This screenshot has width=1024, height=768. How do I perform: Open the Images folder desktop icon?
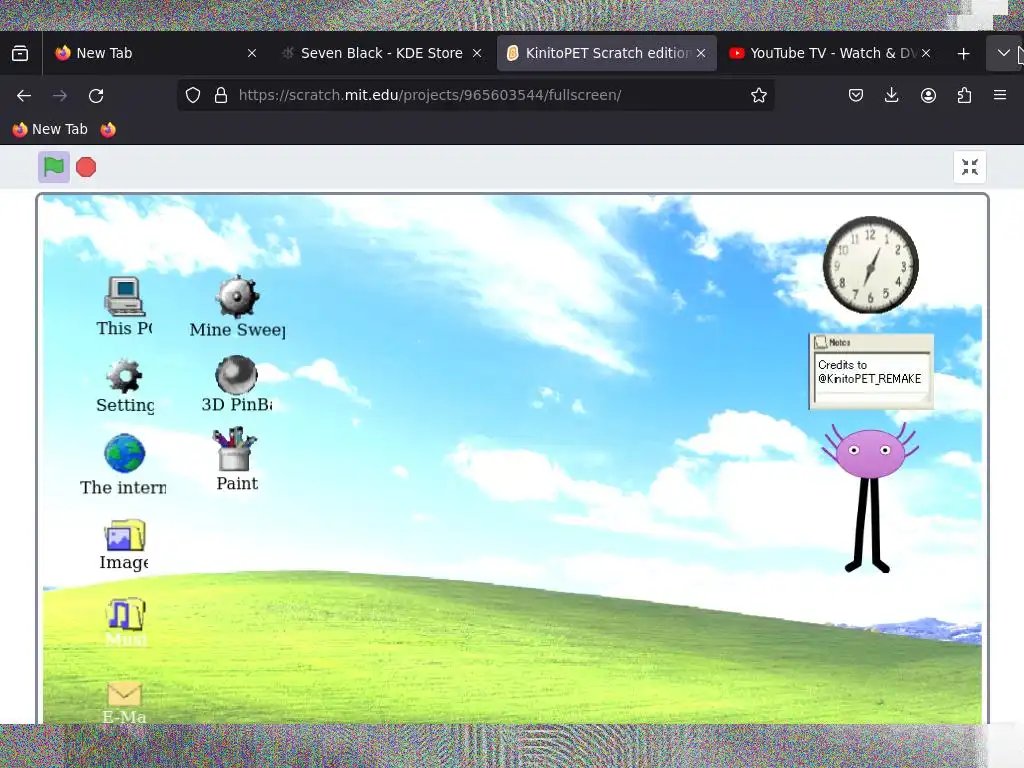(x=124, y=545)
